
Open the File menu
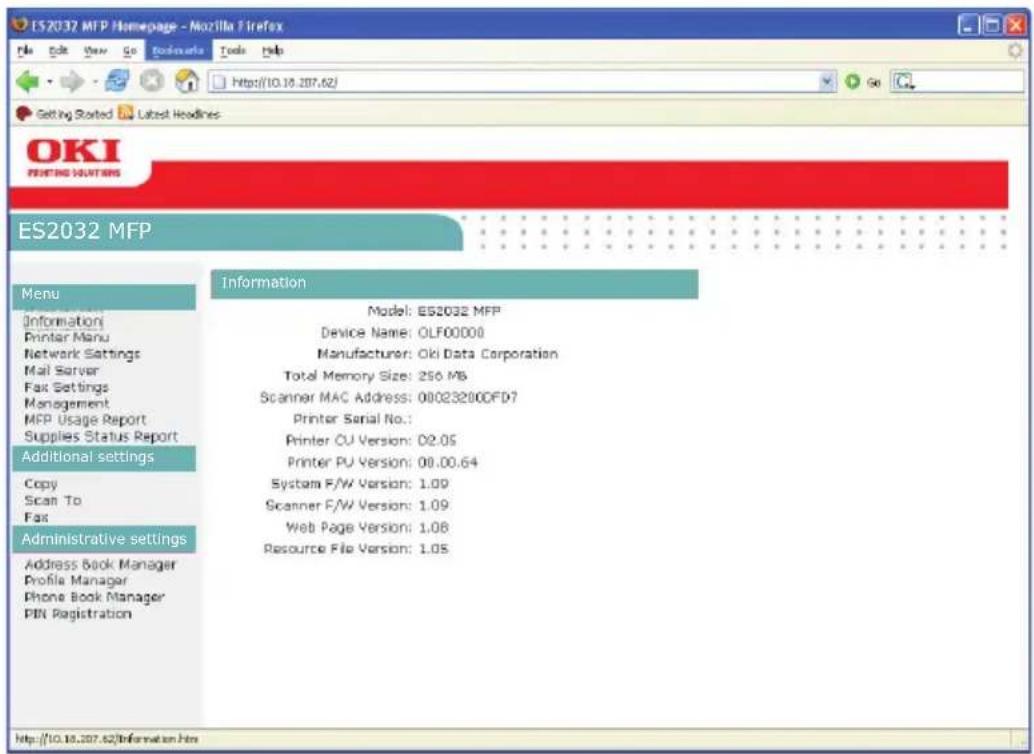25,50
